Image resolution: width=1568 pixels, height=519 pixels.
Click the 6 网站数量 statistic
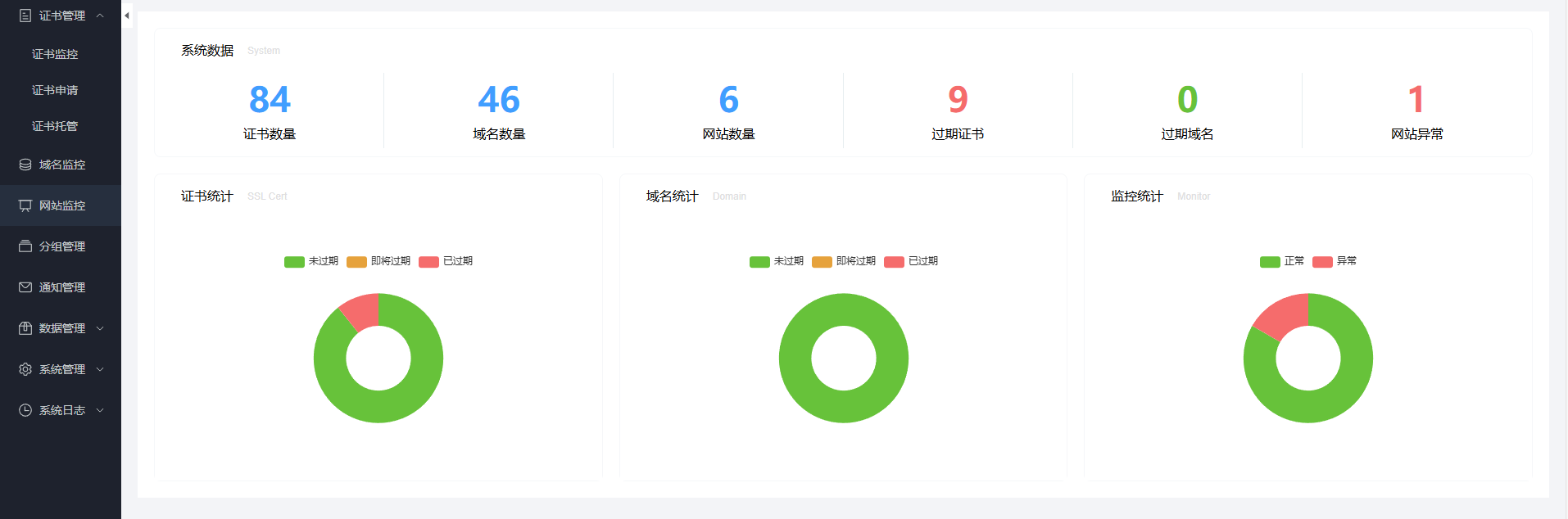pyautogui.click(x=728, y=111)
